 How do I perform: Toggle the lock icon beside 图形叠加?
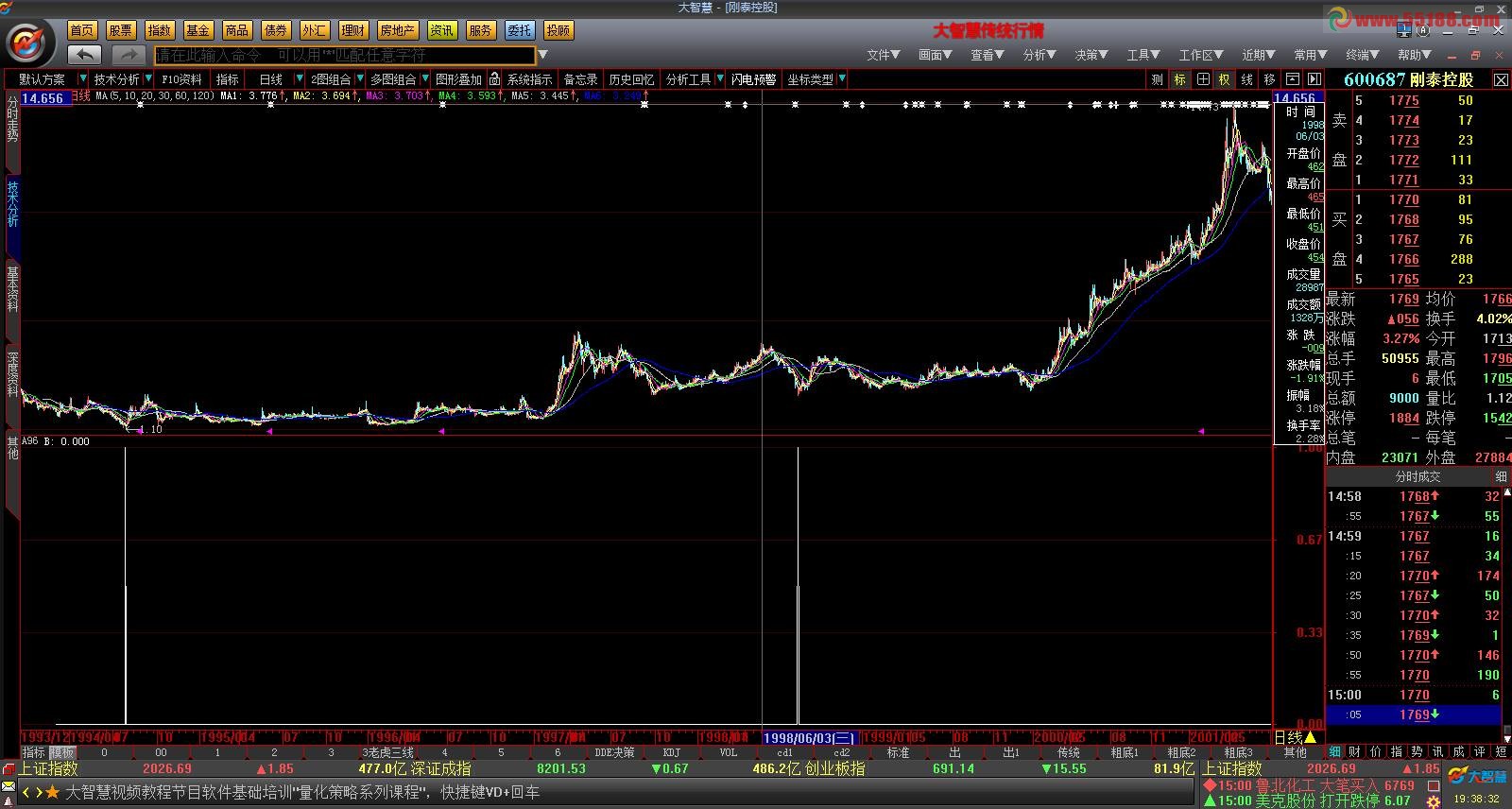pos(494,79)
